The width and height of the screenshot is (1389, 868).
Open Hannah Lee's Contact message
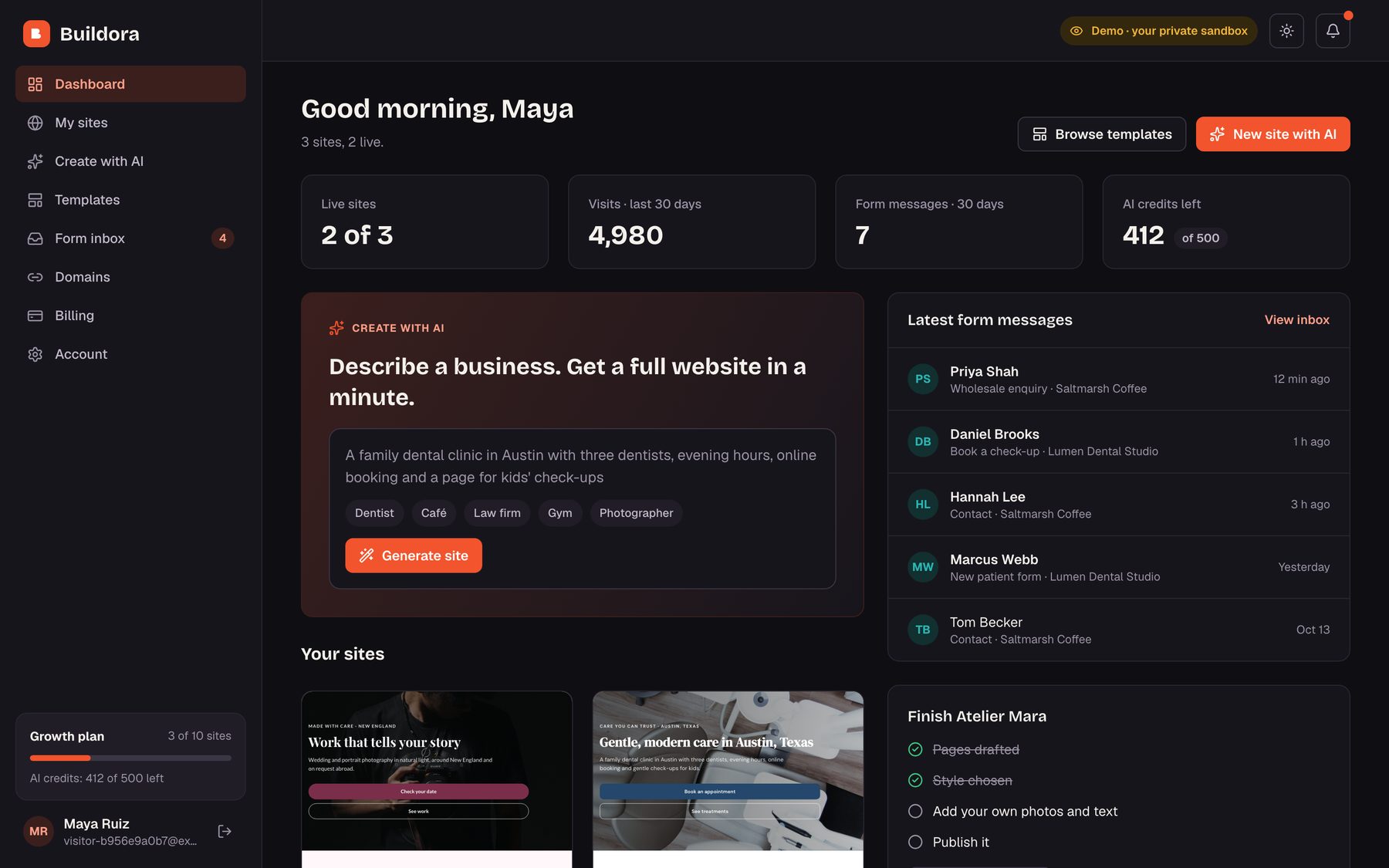click(1118, 505)
